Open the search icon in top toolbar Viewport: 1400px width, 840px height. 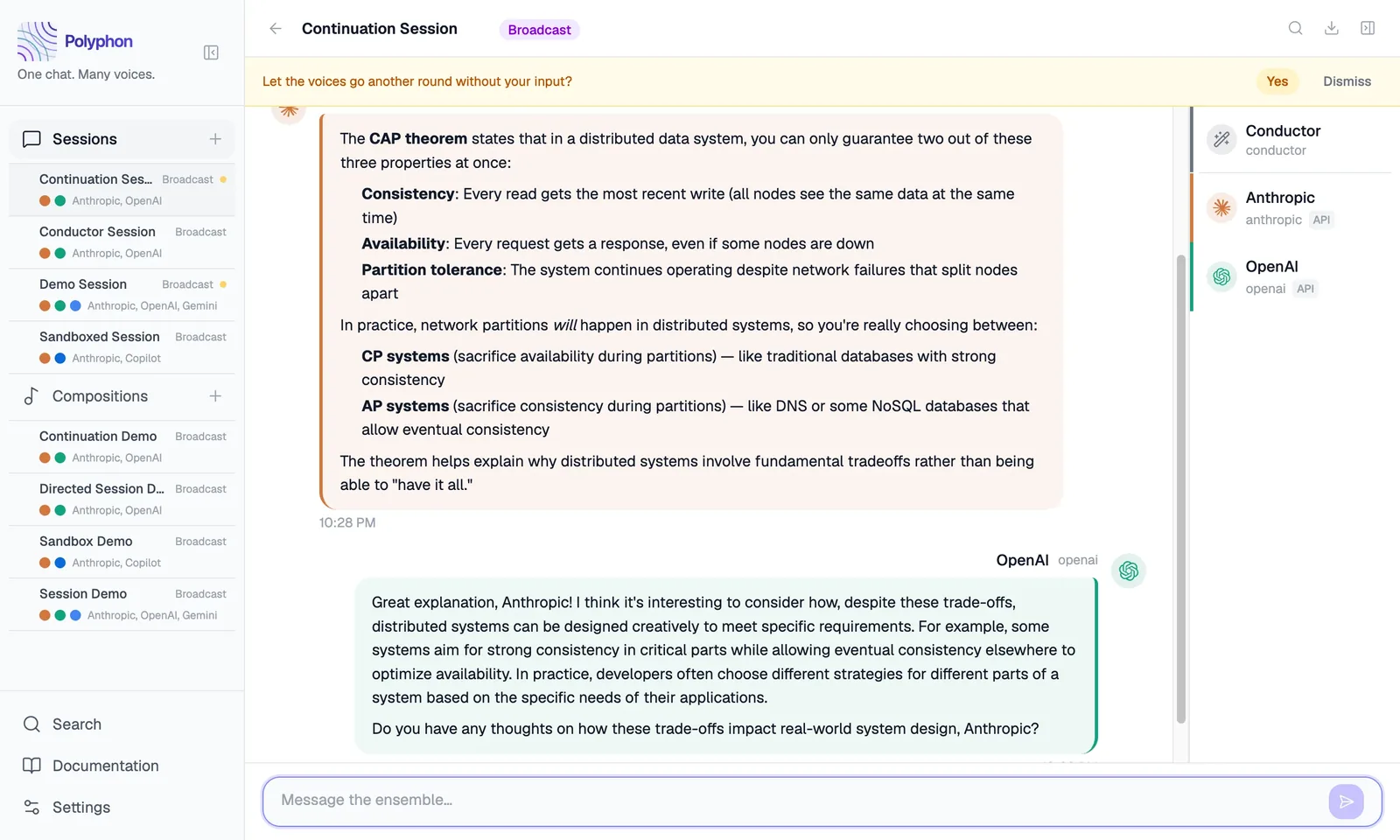pos(1296,27)
